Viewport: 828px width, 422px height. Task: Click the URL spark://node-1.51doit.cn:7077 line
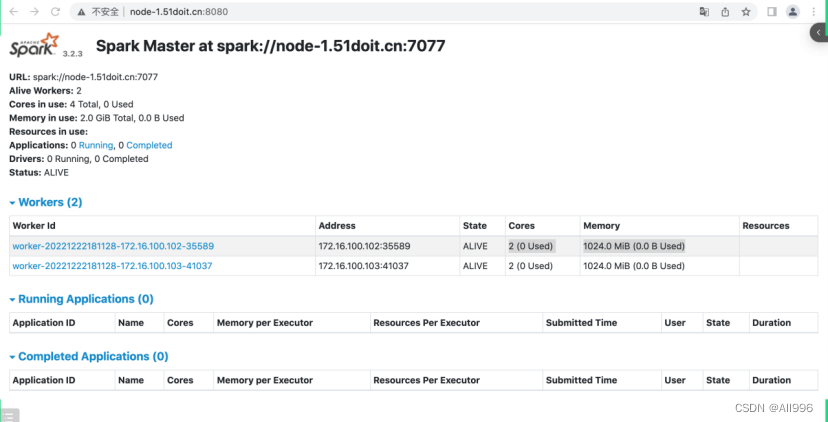pyautogui.click(x=83, y=77)
